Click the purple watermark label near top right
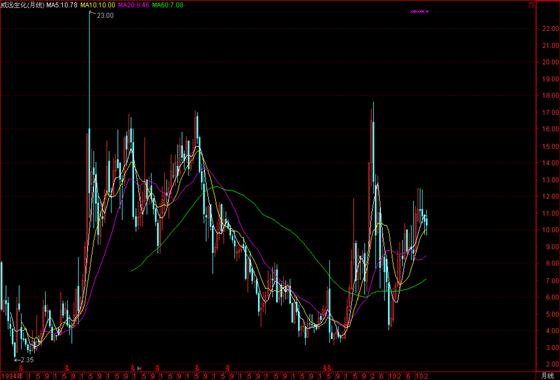560x380 pixels. point(419,12)
